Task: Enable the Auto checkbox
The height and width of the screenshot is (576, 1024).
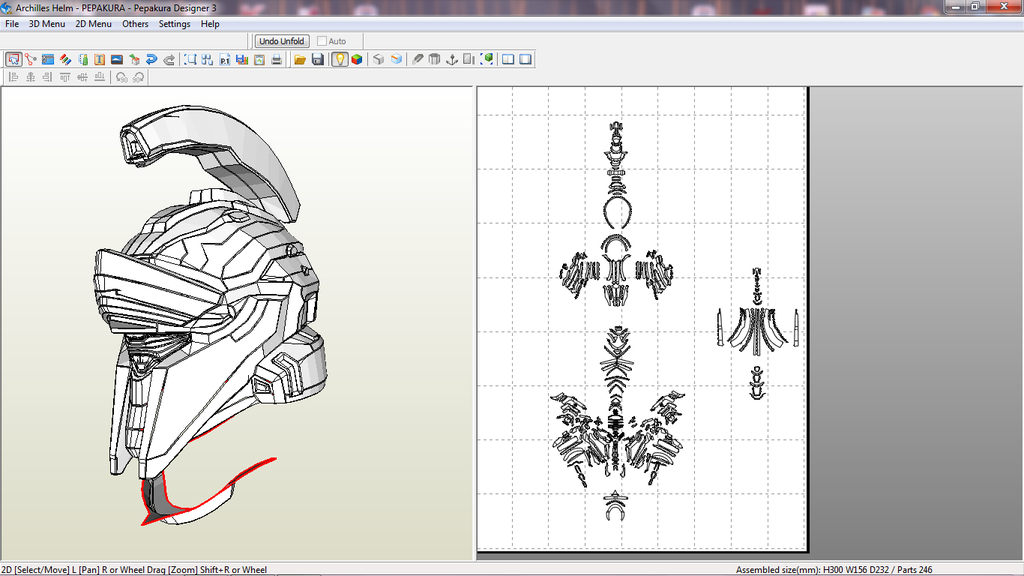Action: pos(322,41)
